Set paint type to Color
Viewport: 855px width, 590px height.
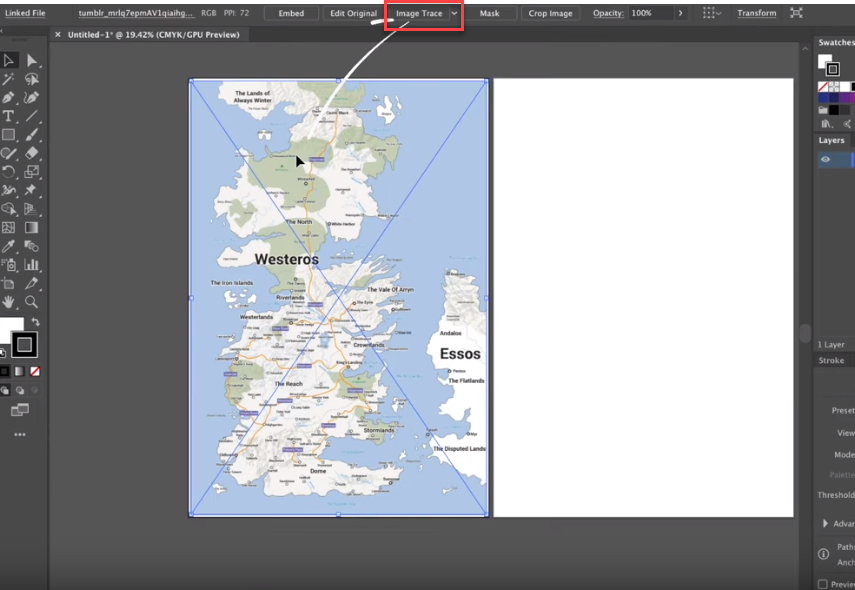pyautogui.click(x=4, y=371)
